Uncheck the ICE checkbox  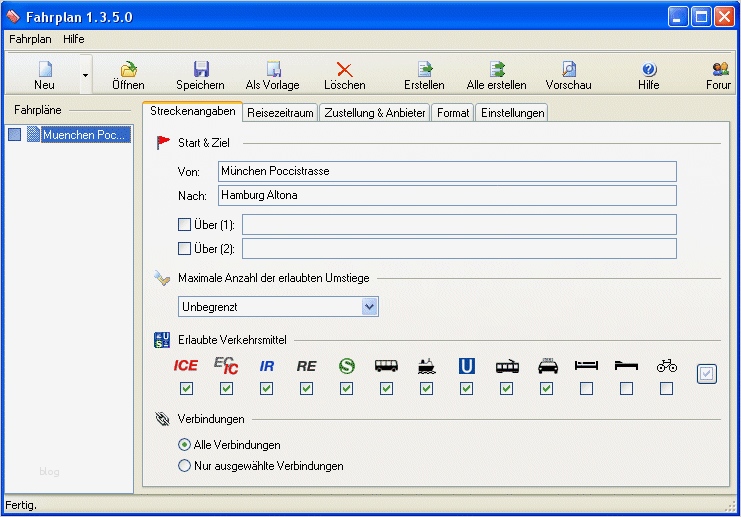186,388
